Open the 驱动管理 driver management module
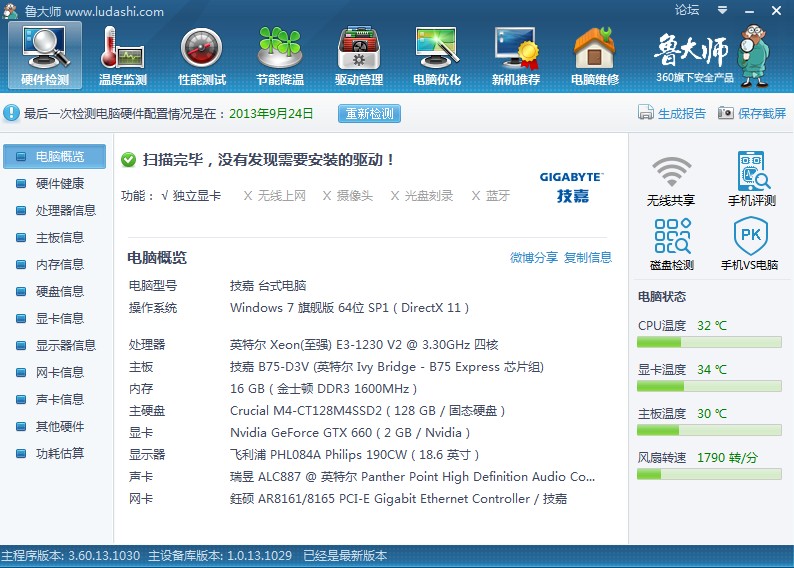Image resolution: width=794 pixels, height=568 pixels. pos(358,56)
